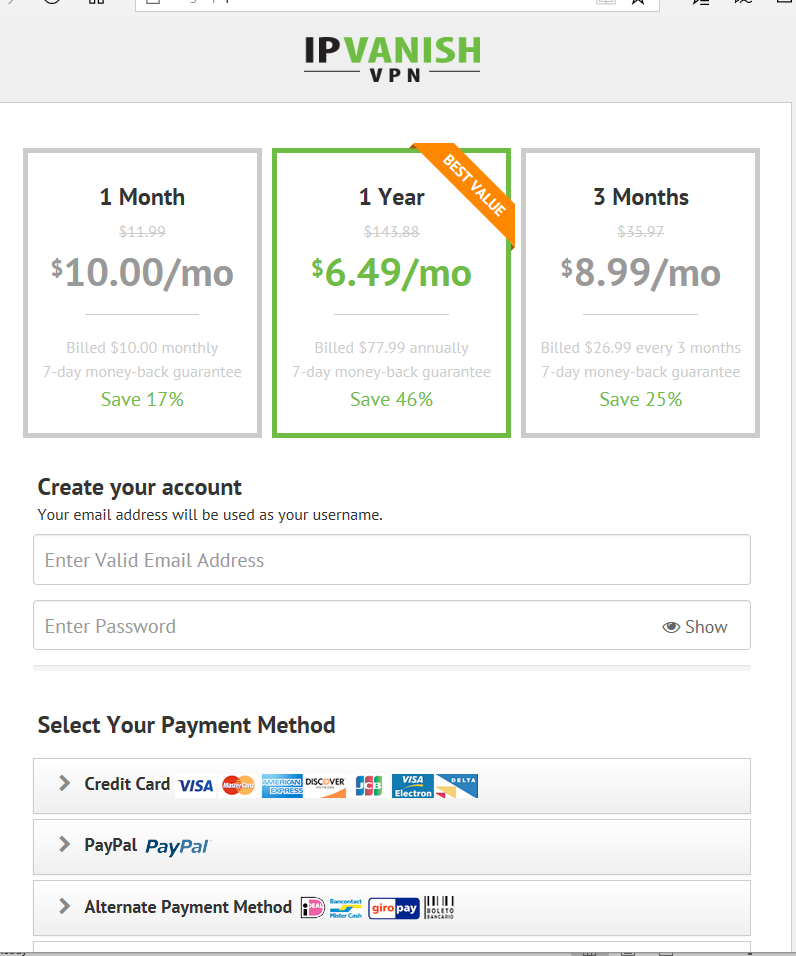This screenshot has width=796, height=956.
Task: Toggle Show password visibility
Action: (695, 627)
